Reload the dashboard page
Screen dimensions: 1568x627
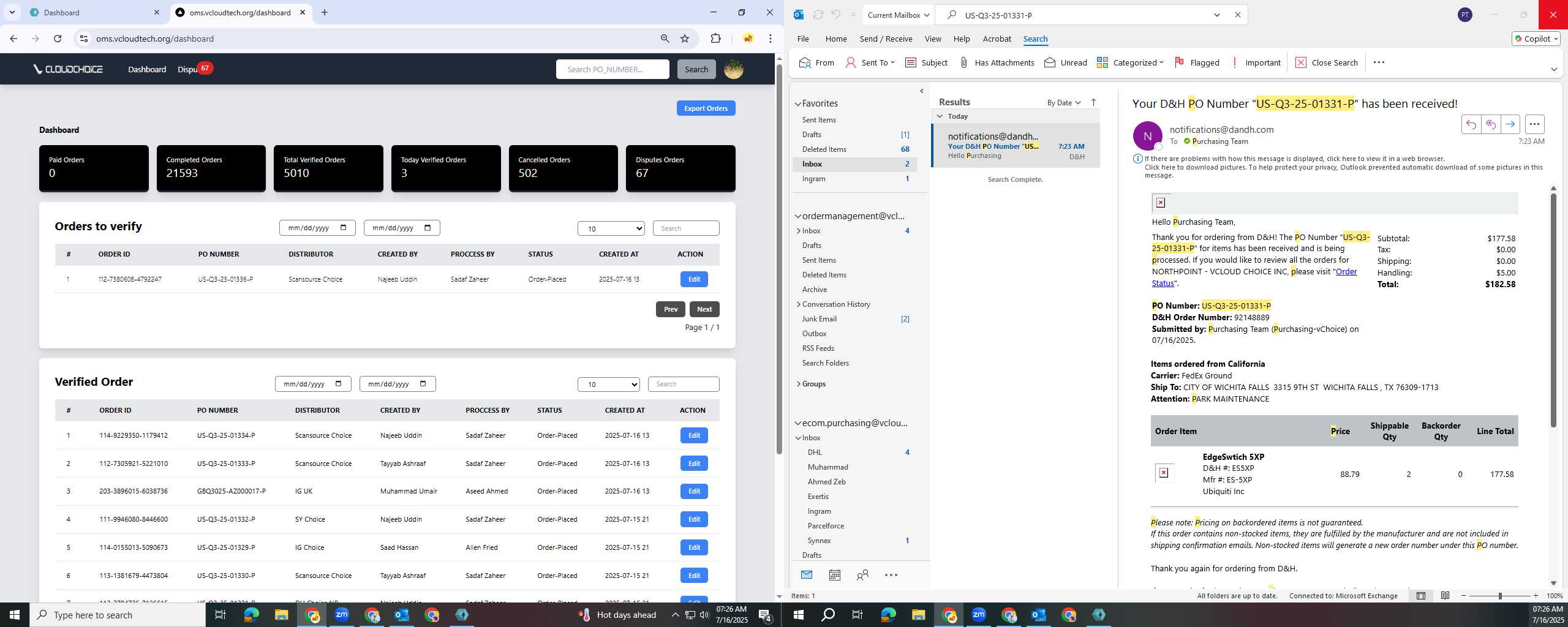(x=58, y=39)
